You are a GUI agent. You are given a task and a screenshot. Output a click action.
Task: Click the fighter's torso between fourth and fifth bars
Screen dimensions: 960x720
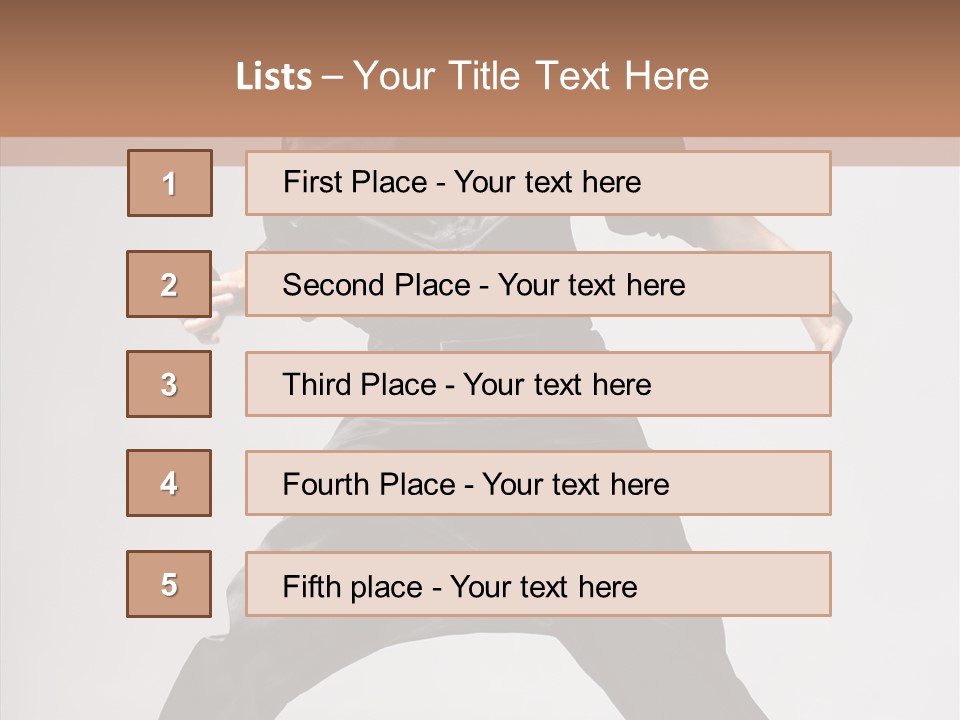pos(478,533)
